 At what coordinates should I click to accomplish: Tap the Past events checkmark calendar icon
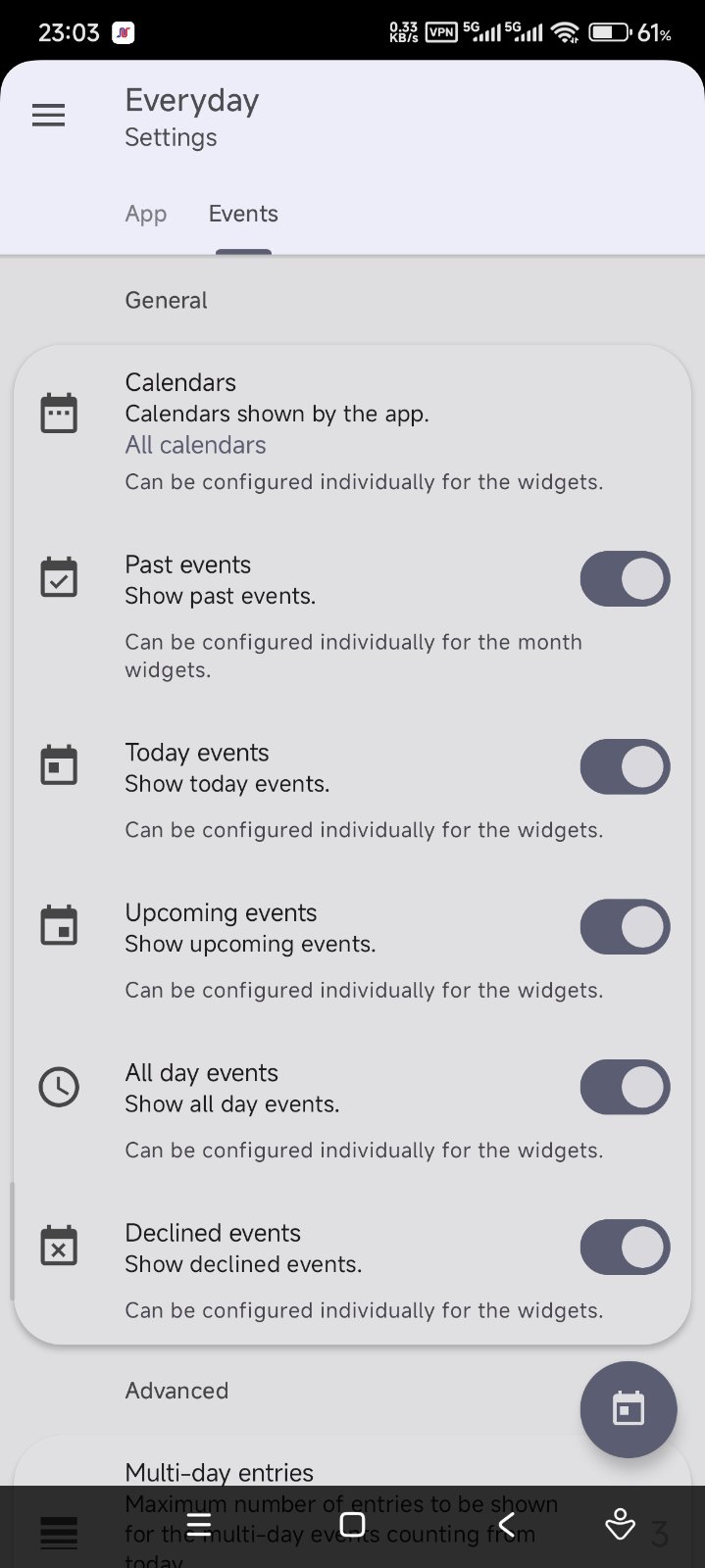(59, 577)
